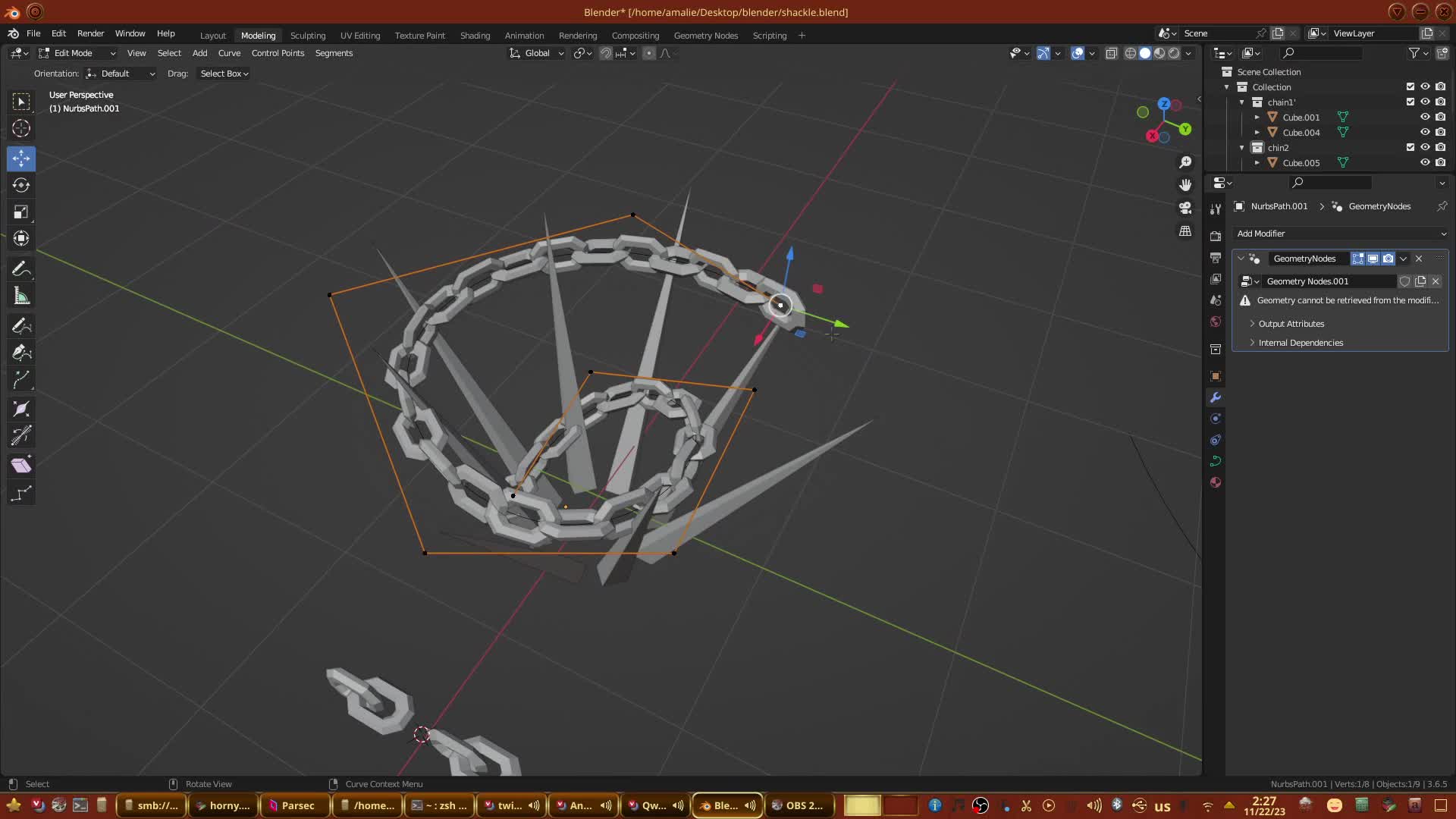Switch to orthographic grid view icon
Viewport: 1456px width, 819px height.
pos(1185,231)
